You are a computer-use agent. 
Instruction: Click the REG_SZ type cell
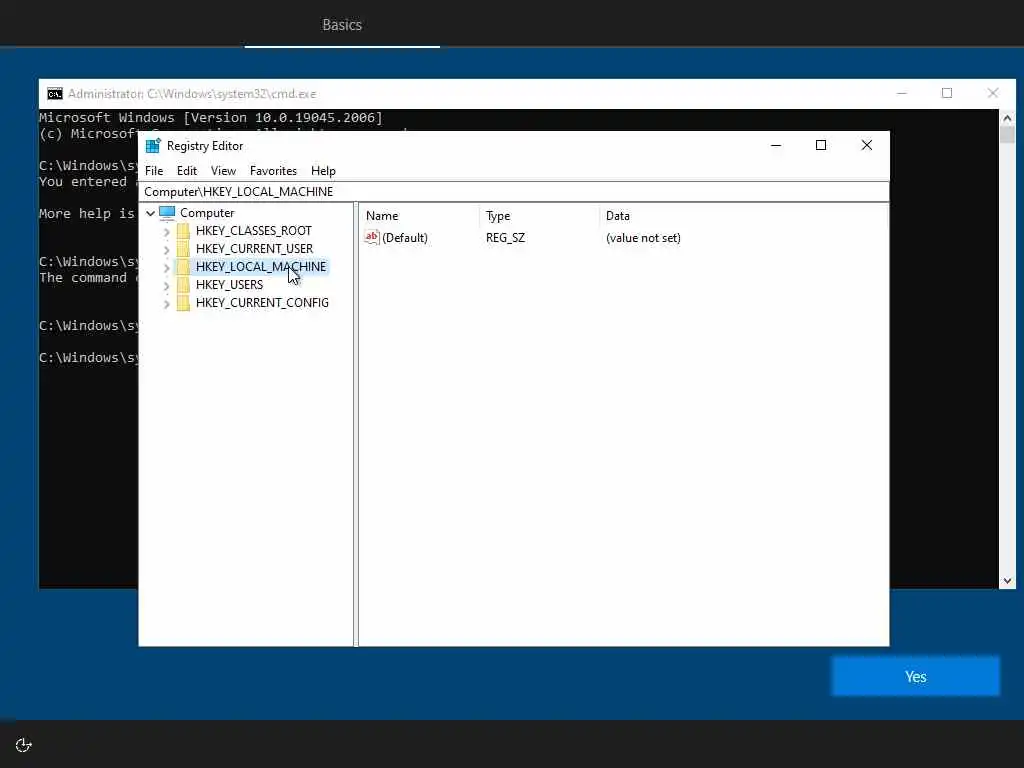point(505,238)
